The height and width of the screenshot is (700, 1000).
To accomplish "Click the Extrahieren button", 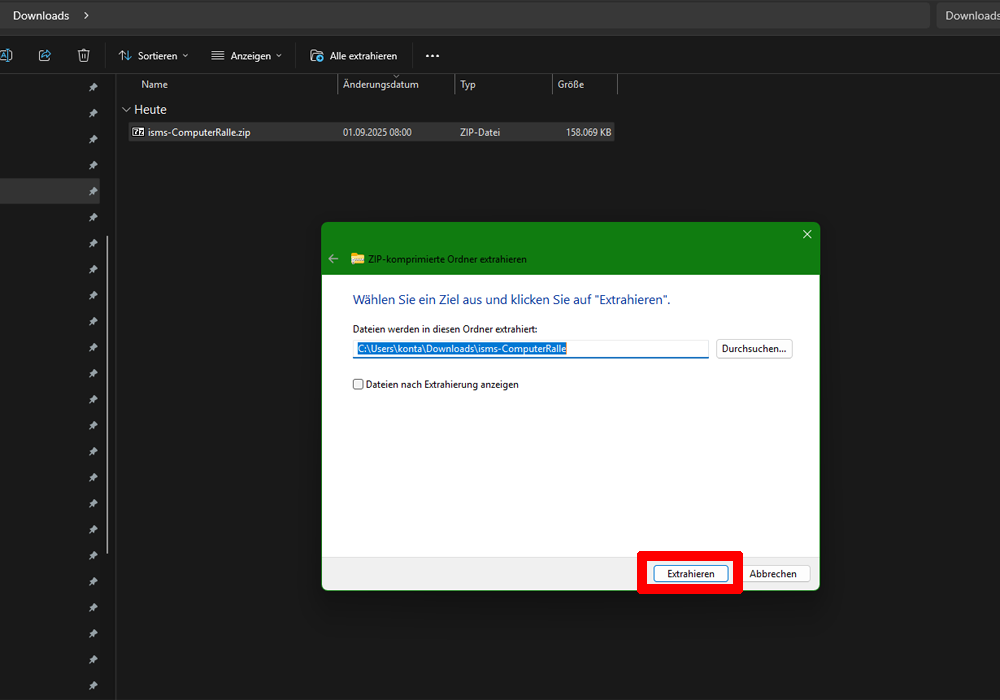I will 691,574.
